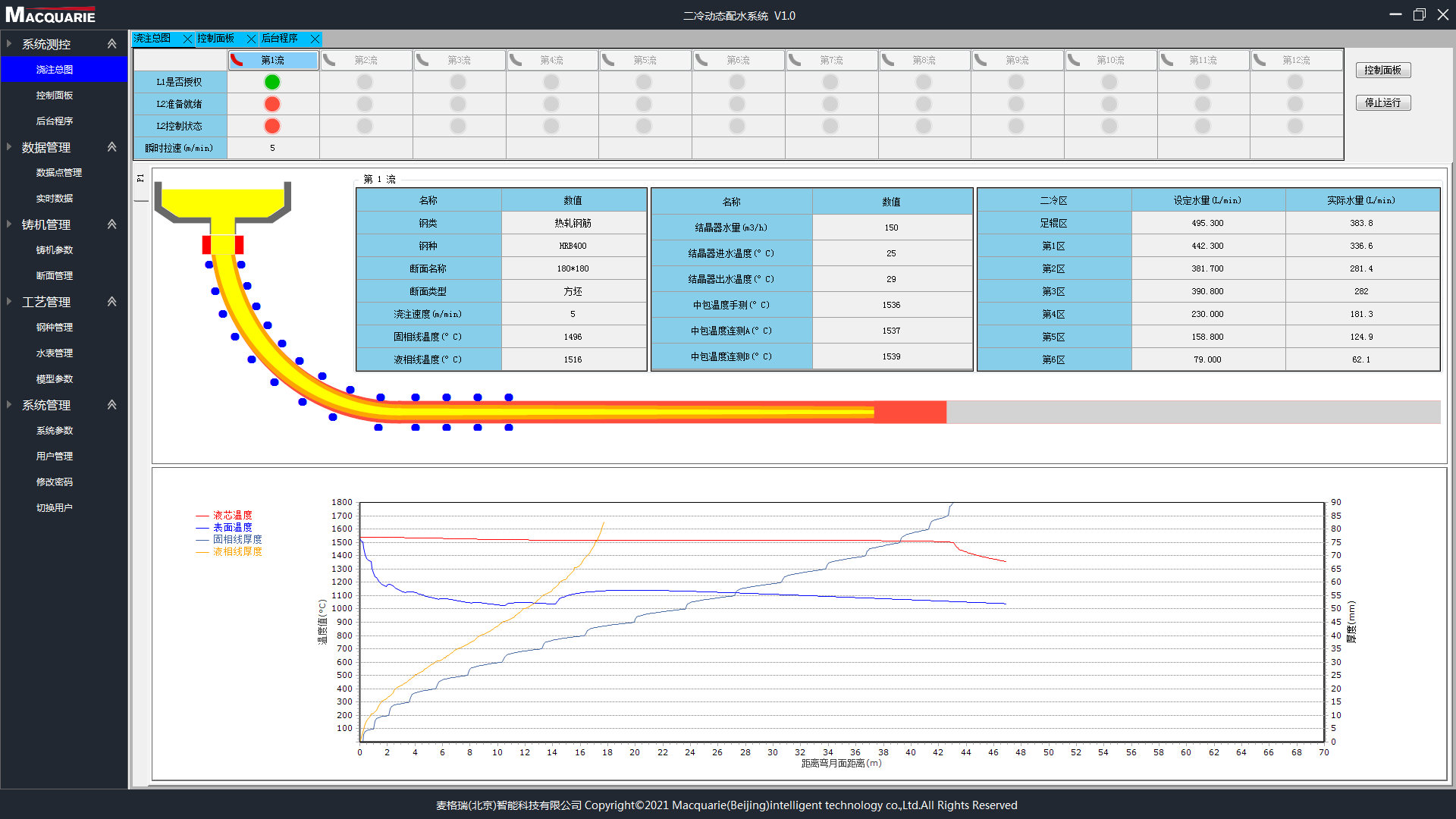This screenshot has height=819, width=1456.
Task: Click the grey L1是否授权 light for 第12流
Action: coord(1295,82)
